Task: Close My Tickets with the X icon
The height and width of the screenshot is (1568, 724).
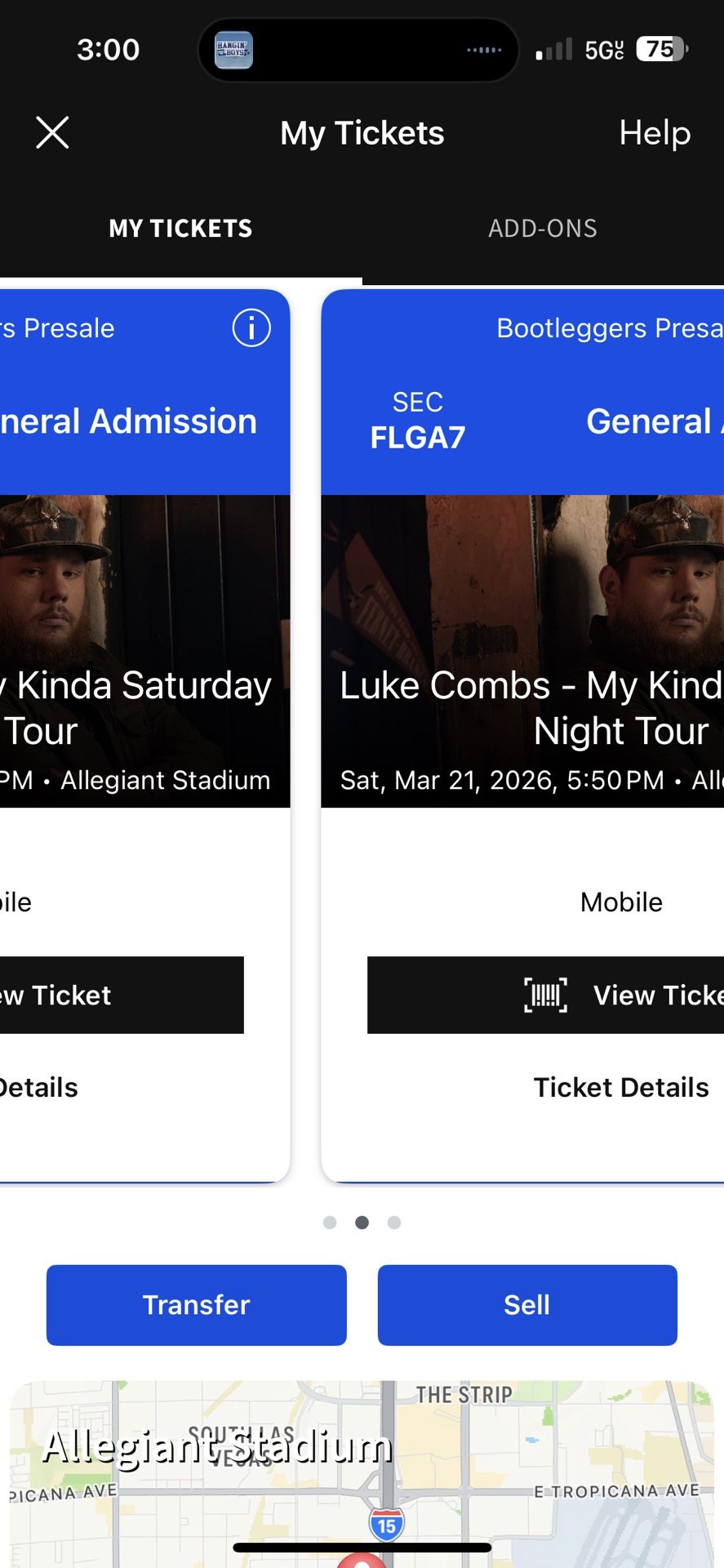Action: tap(52, 132)
